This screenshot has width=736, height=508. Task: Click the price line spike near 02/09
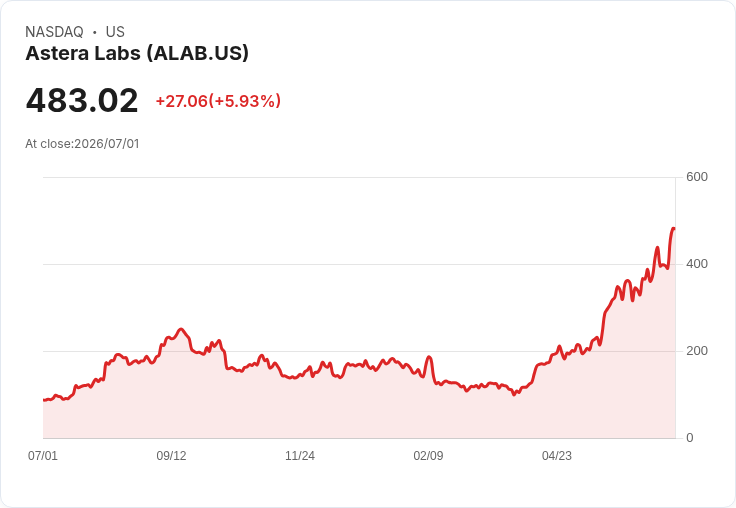click(429, 357)
